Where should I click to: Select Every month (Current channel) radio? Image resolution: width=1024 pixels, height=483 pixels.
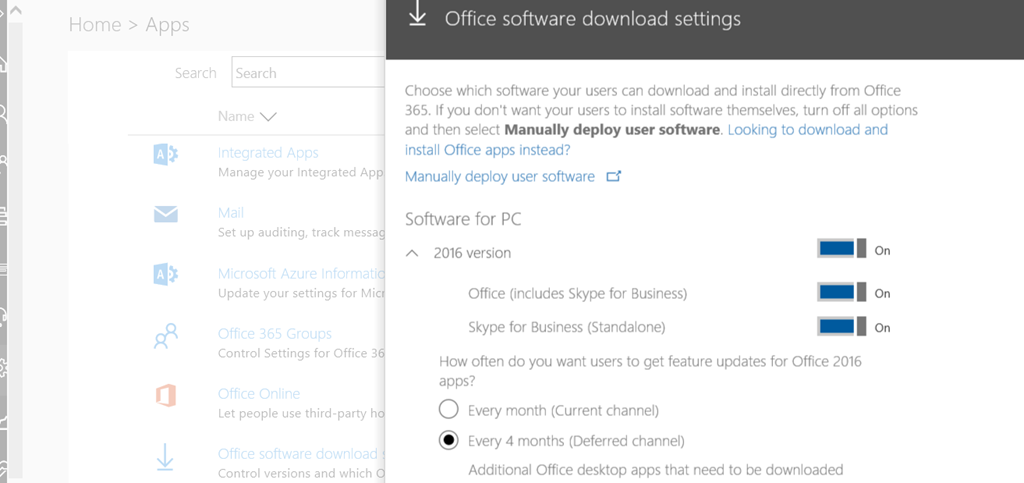click(x=448, y=410)
